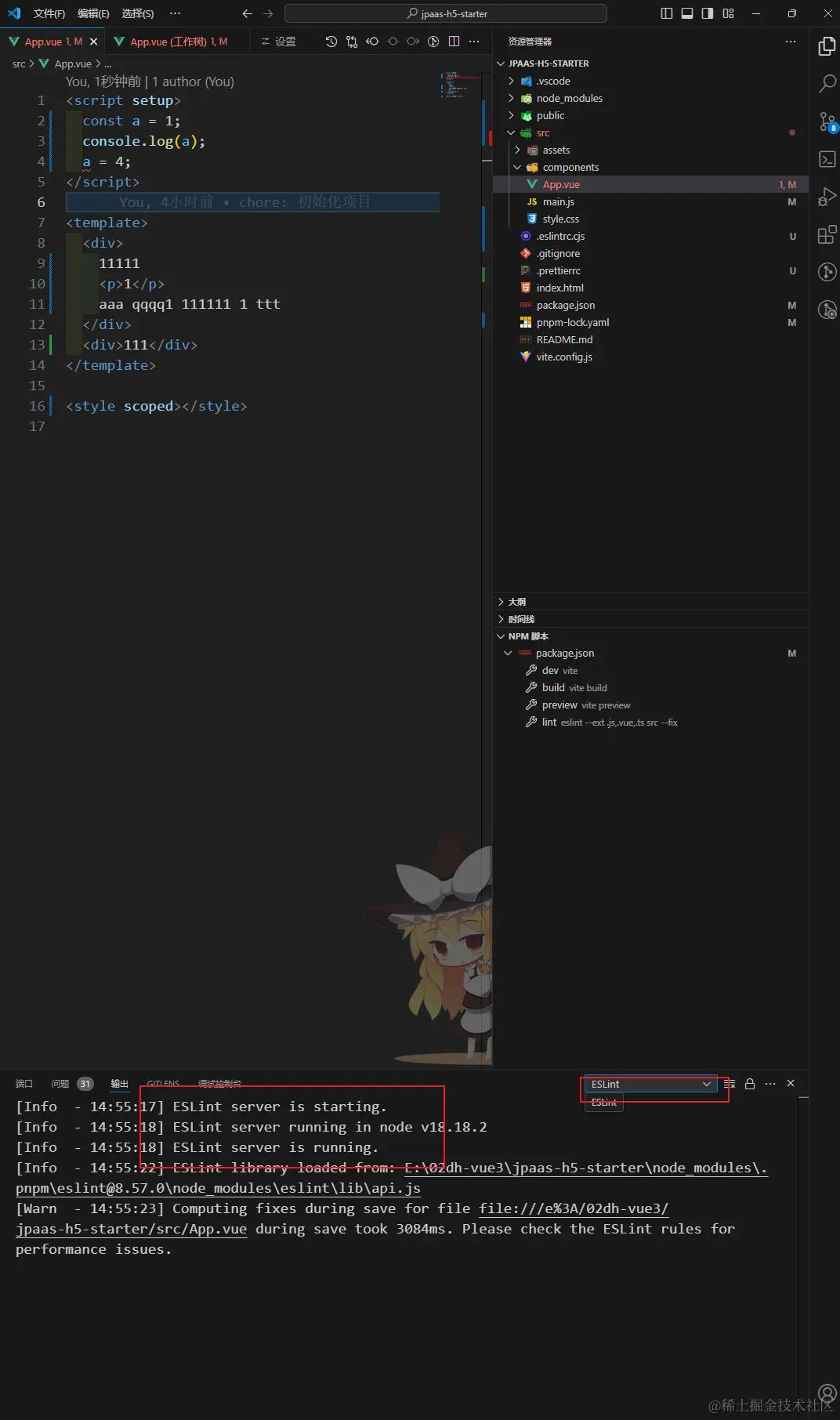Go forward with the navigation arrow
Viewport: 840px width, 1420px height.
pos(269,13)
